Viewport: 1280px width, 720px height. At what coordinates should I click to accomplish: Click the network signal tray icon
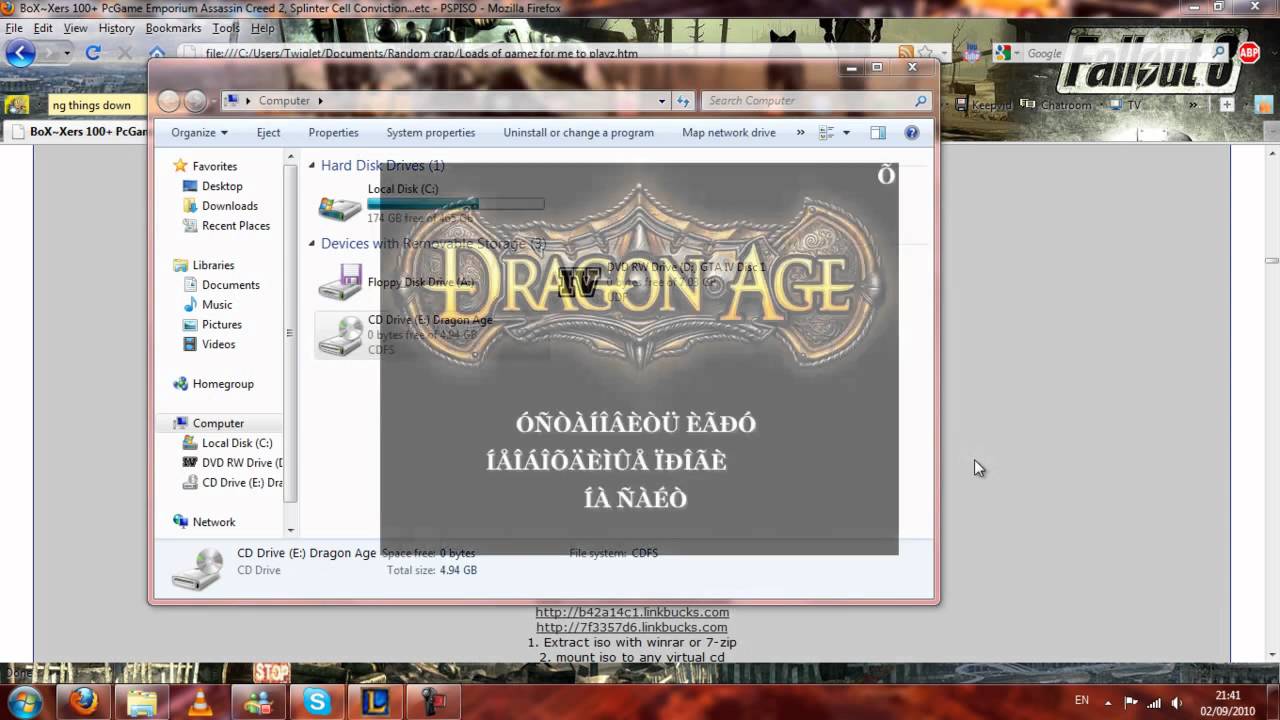[x=1154, y=702]
